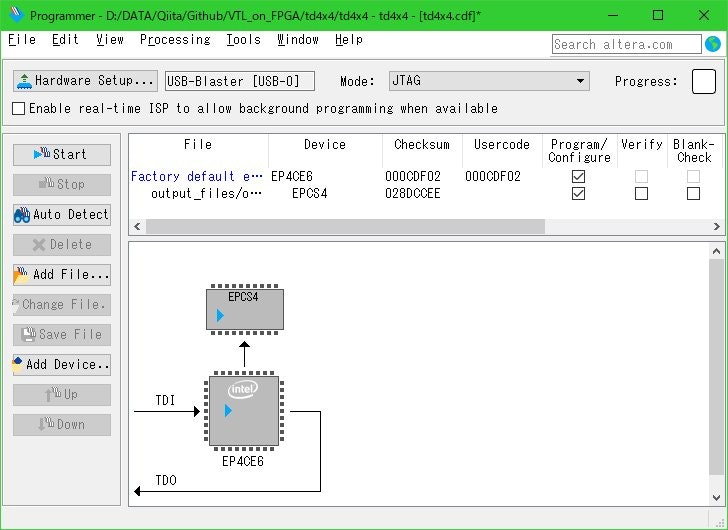Viewport: 728px width, 530px height.
Task: Click the Progress indicator box
Action: [703, 81]
